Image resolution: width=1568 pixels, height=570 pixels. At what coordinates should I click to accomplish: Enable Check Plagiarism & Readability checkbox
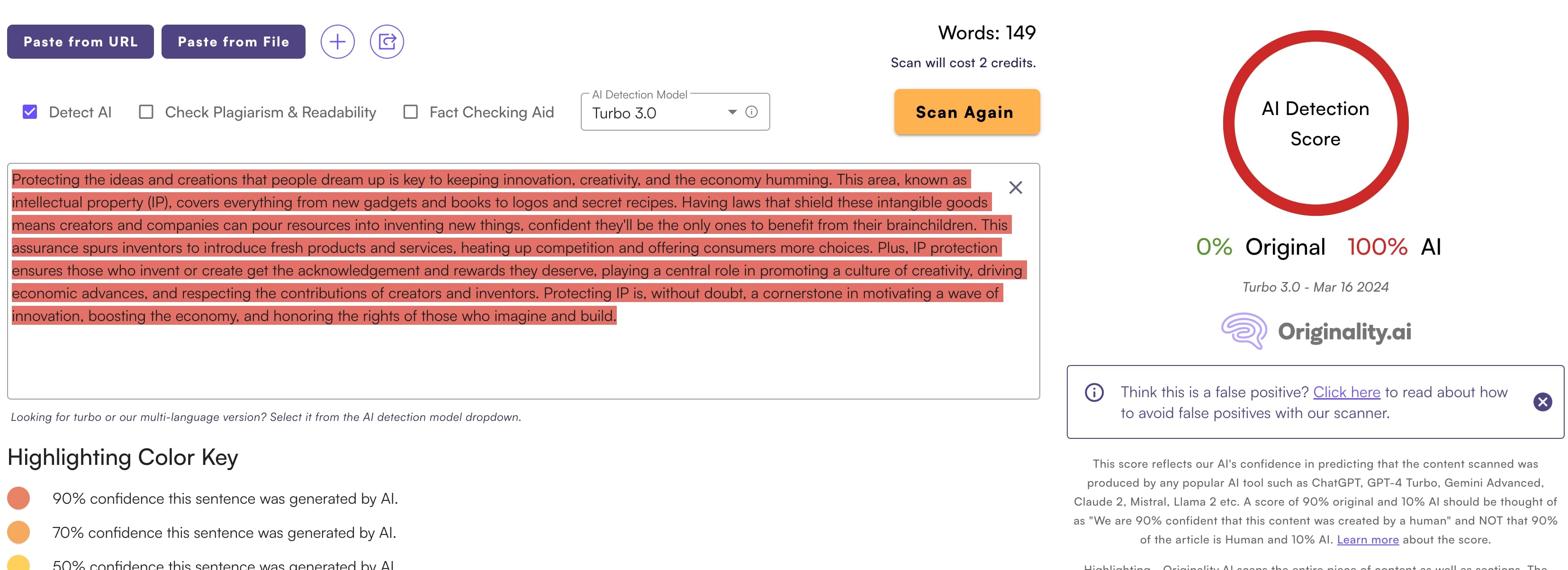coord(146,112)
